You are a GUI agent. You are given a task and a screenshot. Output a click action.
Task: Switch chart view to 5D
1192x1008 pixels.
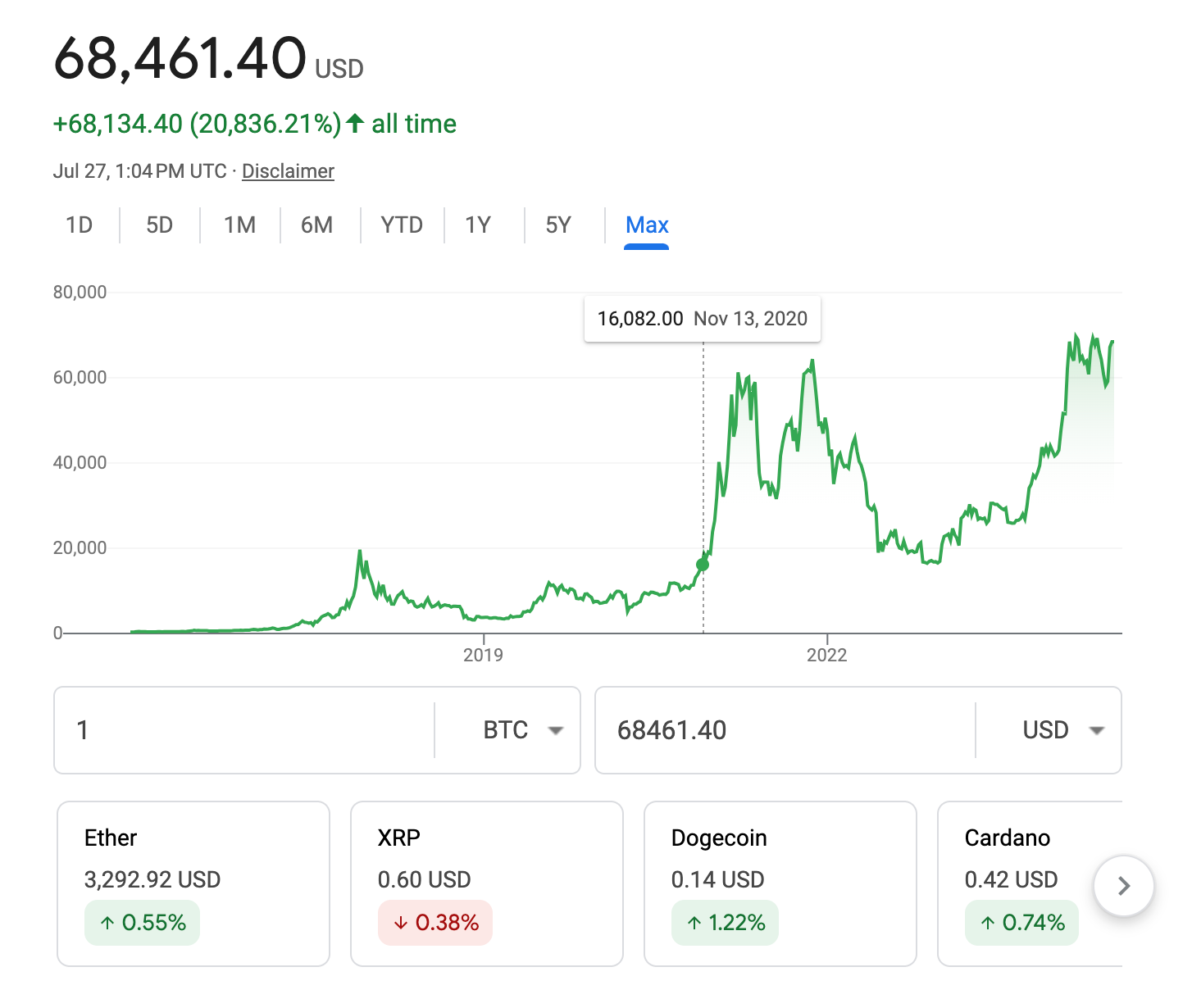(x=159, y=225)
